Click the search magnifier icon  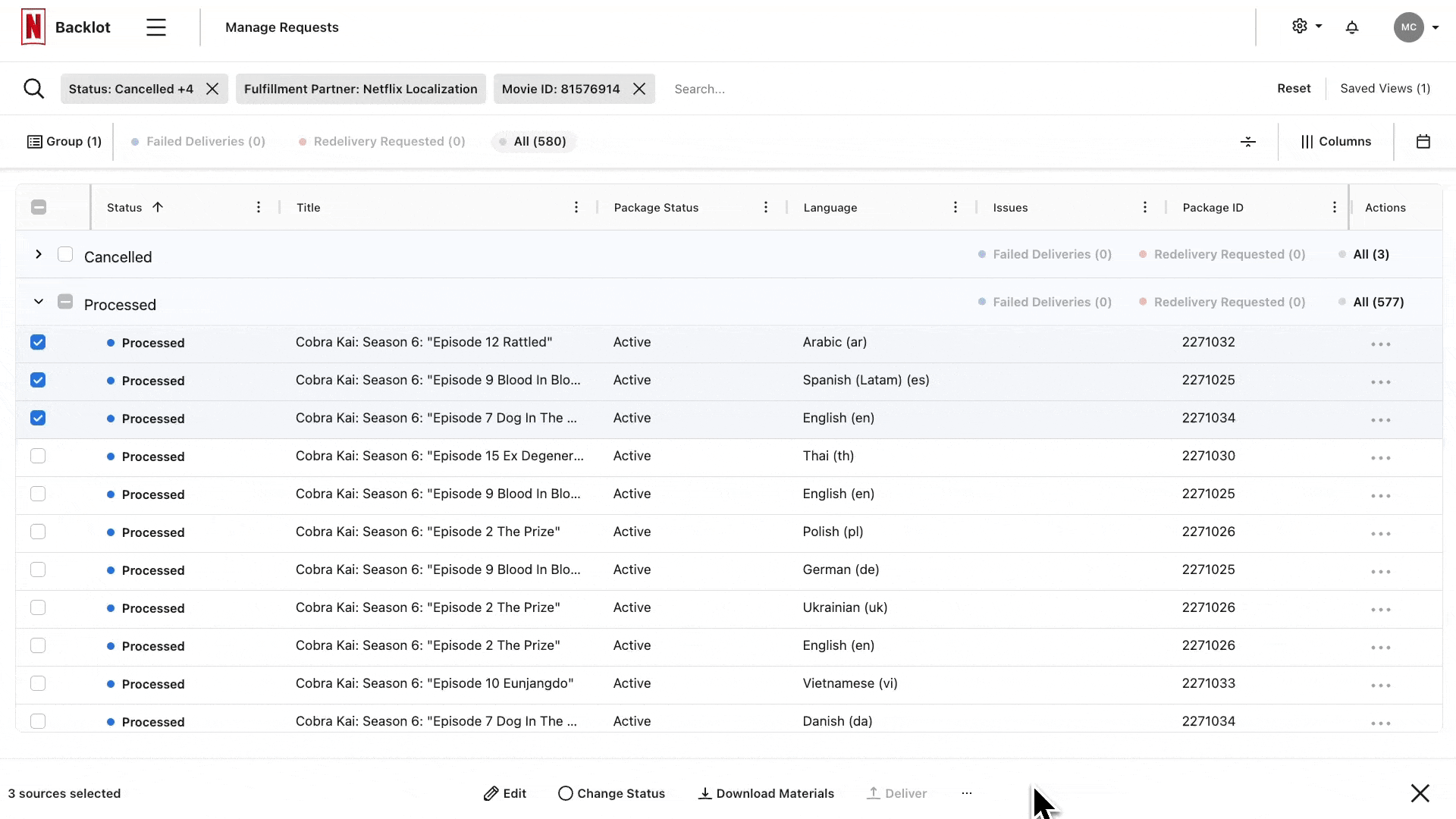33,89
